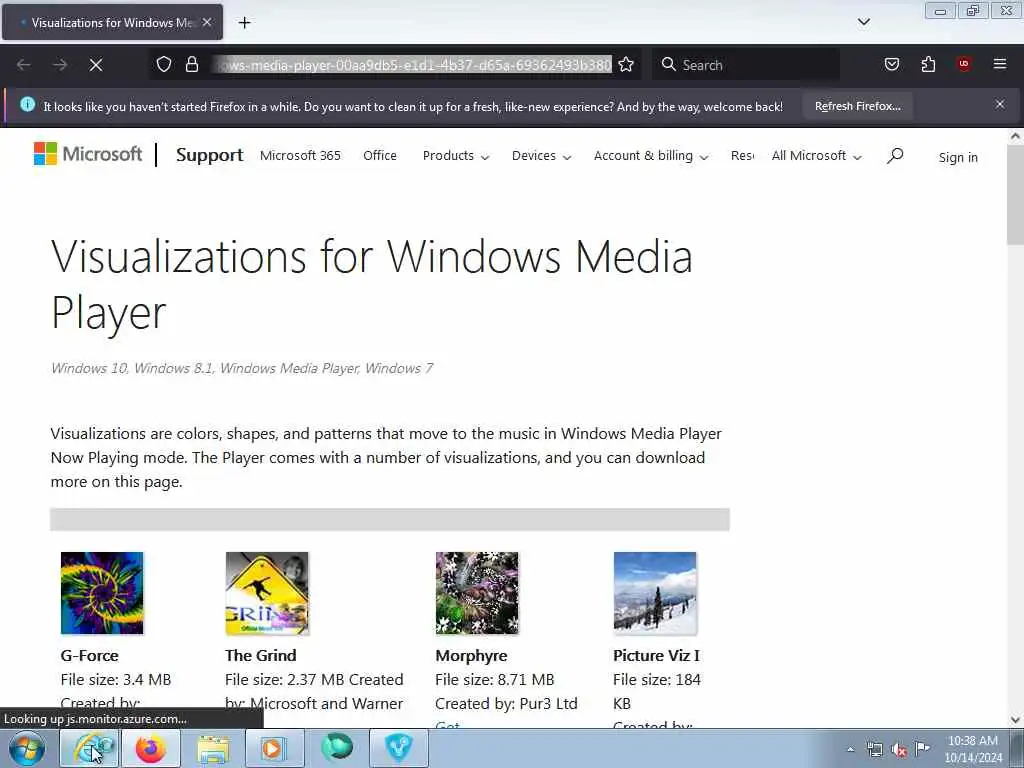Click the URL address field

pyautogui.click(x=414, y=65)
